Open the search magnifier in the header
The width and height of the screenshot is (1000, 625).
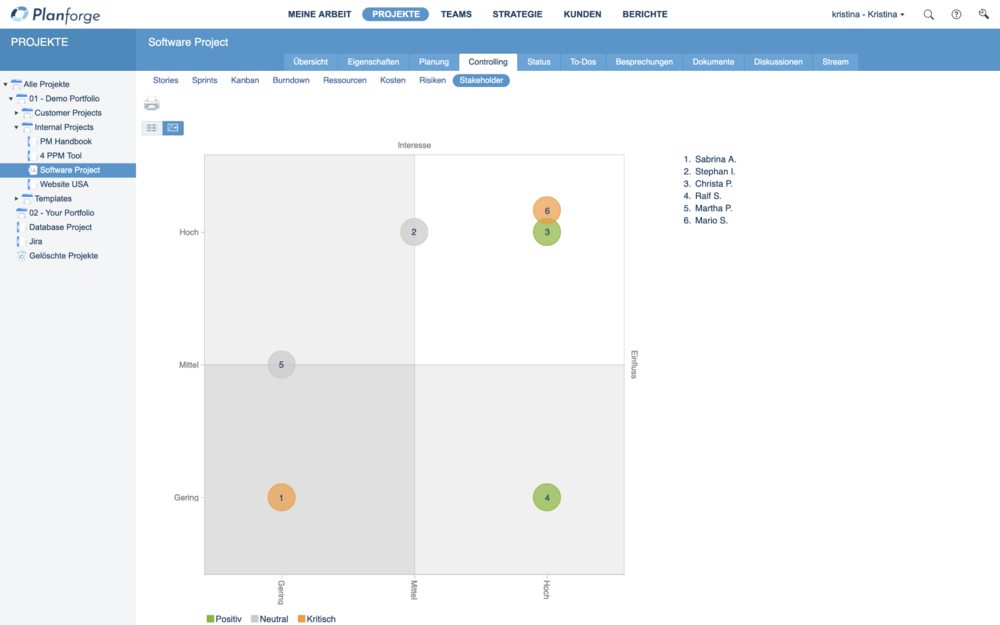(929, 15)
